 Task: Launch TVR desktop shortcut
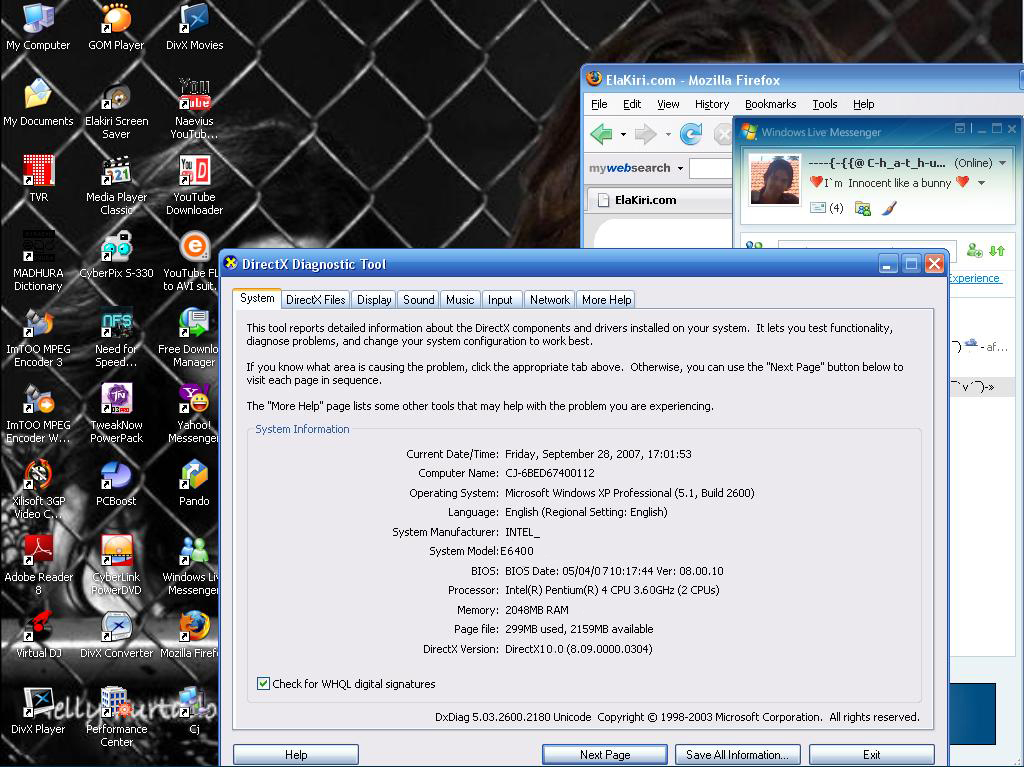tap(38, 179)
